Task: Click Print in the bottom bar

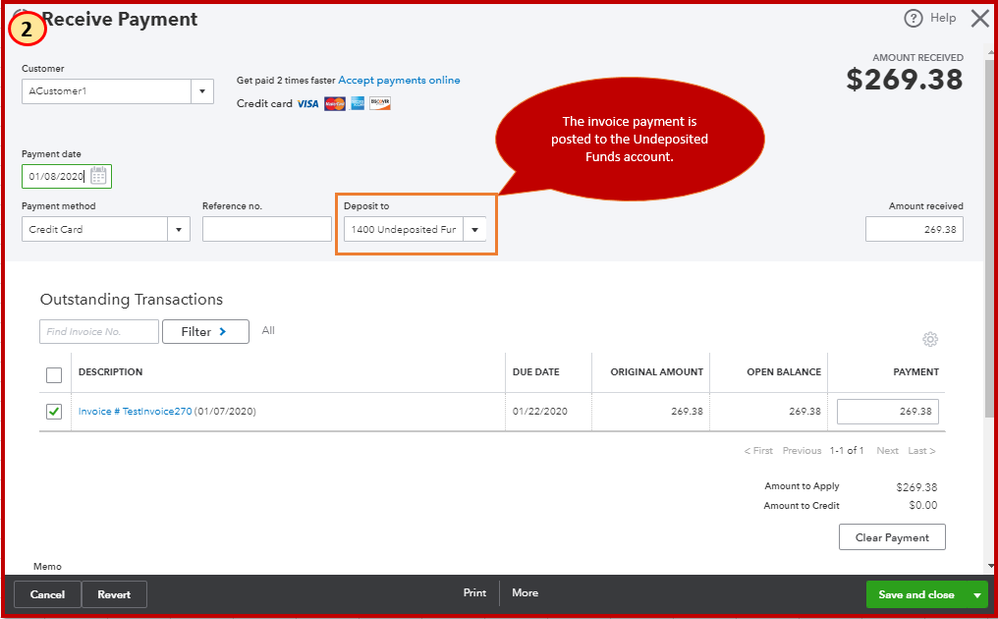Action: click(x=474, y=592)
